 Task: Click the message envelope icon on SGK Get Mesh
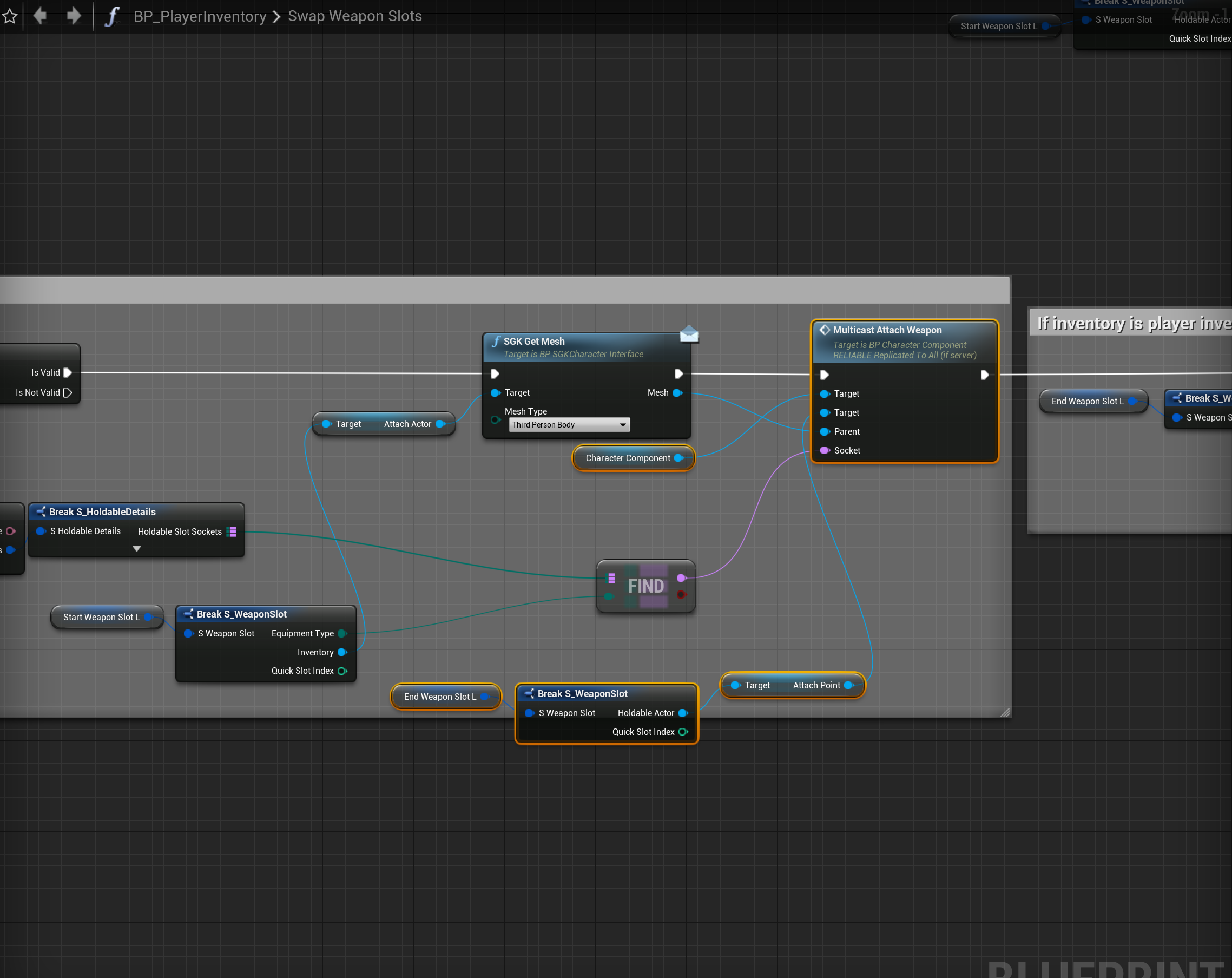689,334
